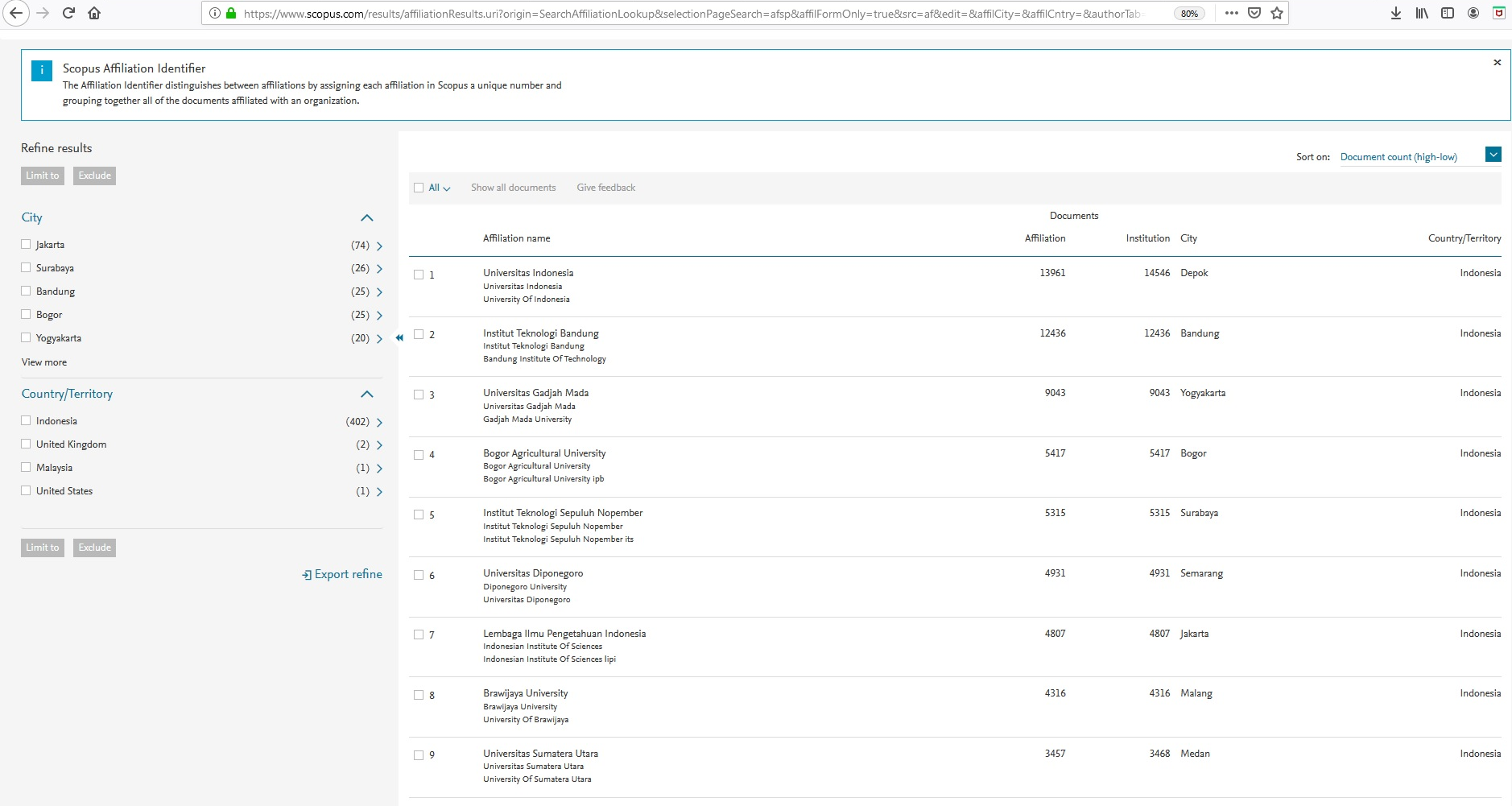Open the Firefox account icon
Screen dimensions: 1512x806
point(1473,13)
